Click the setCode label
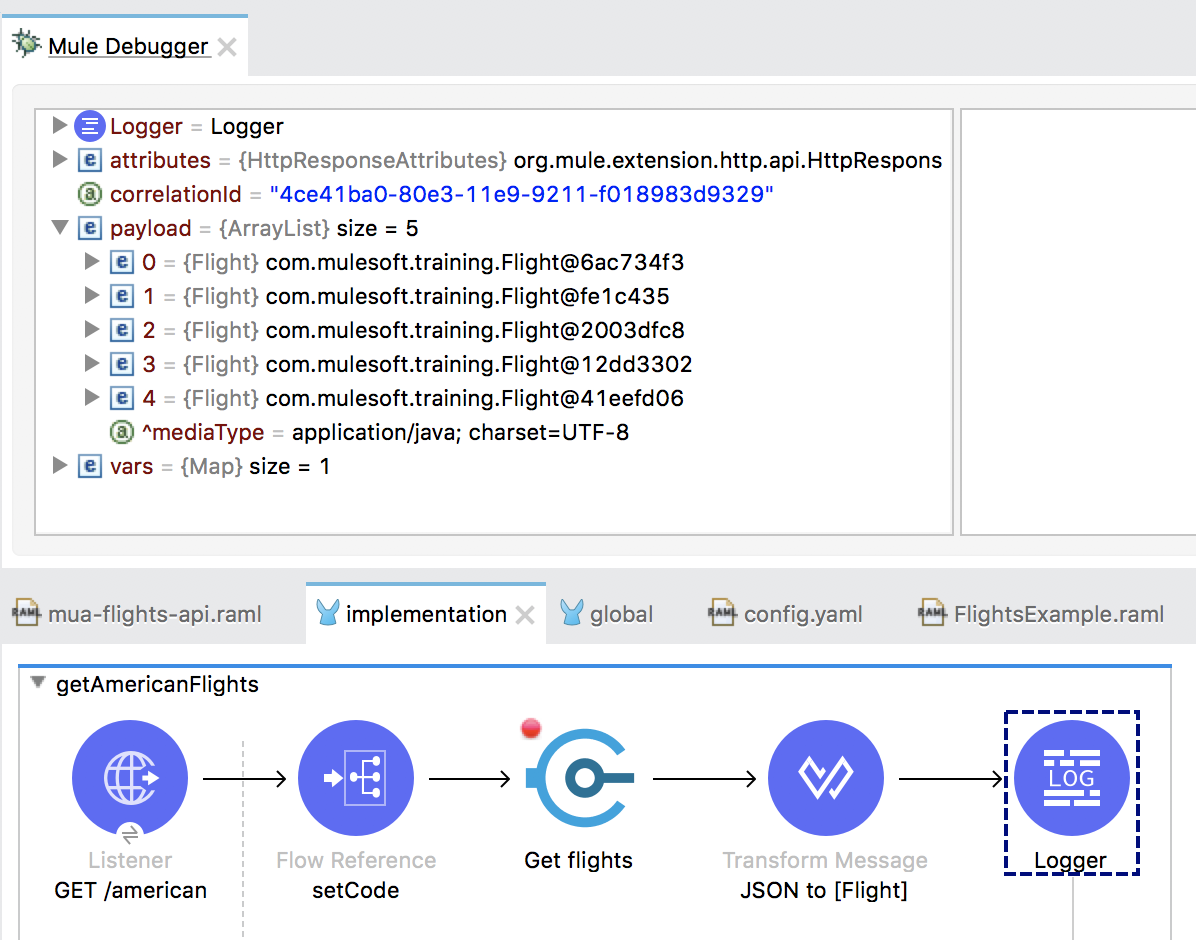1196x940 pixels. pos(355,890)
